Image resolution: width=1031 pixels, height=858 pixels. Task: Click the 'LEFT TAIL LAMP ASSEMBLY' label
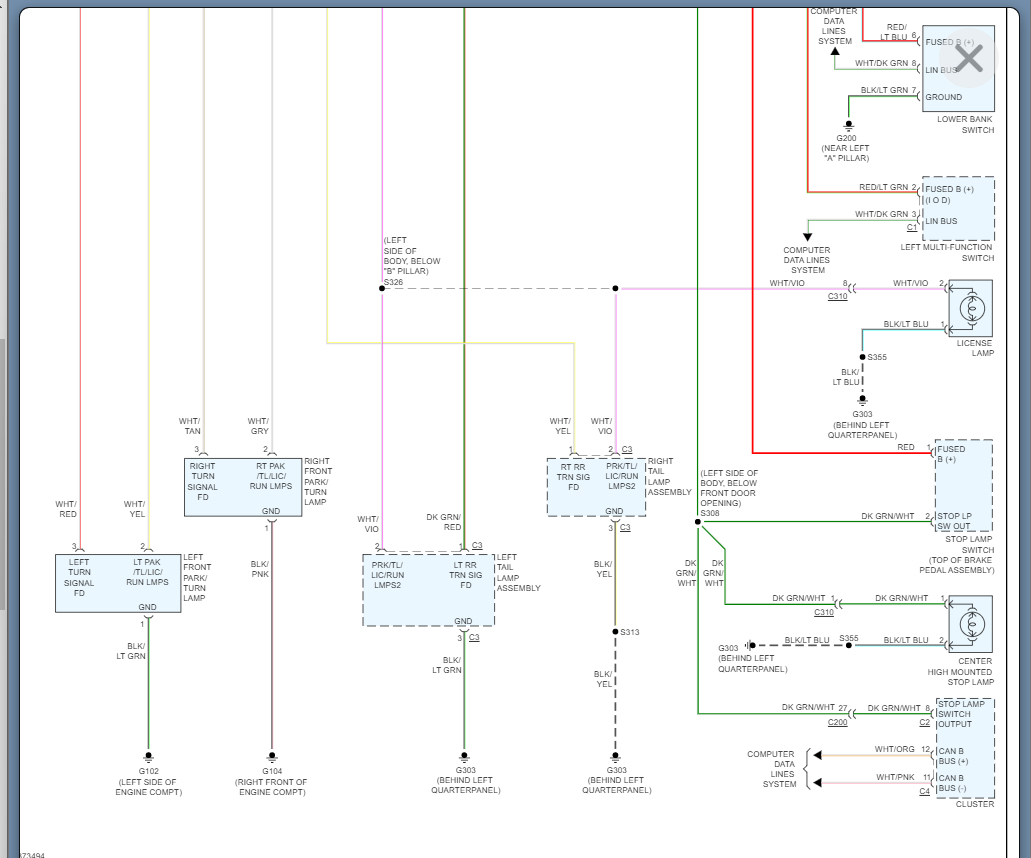(518, 573)
